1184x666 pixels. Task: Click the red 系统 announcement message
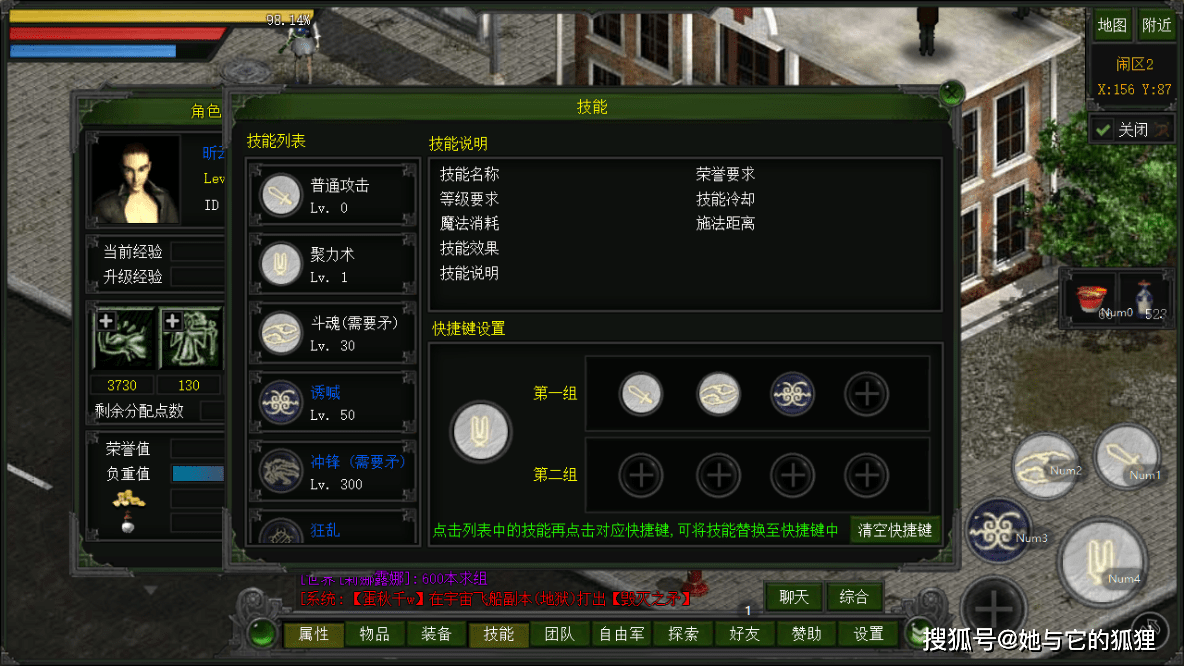click(x=495, y=599)
